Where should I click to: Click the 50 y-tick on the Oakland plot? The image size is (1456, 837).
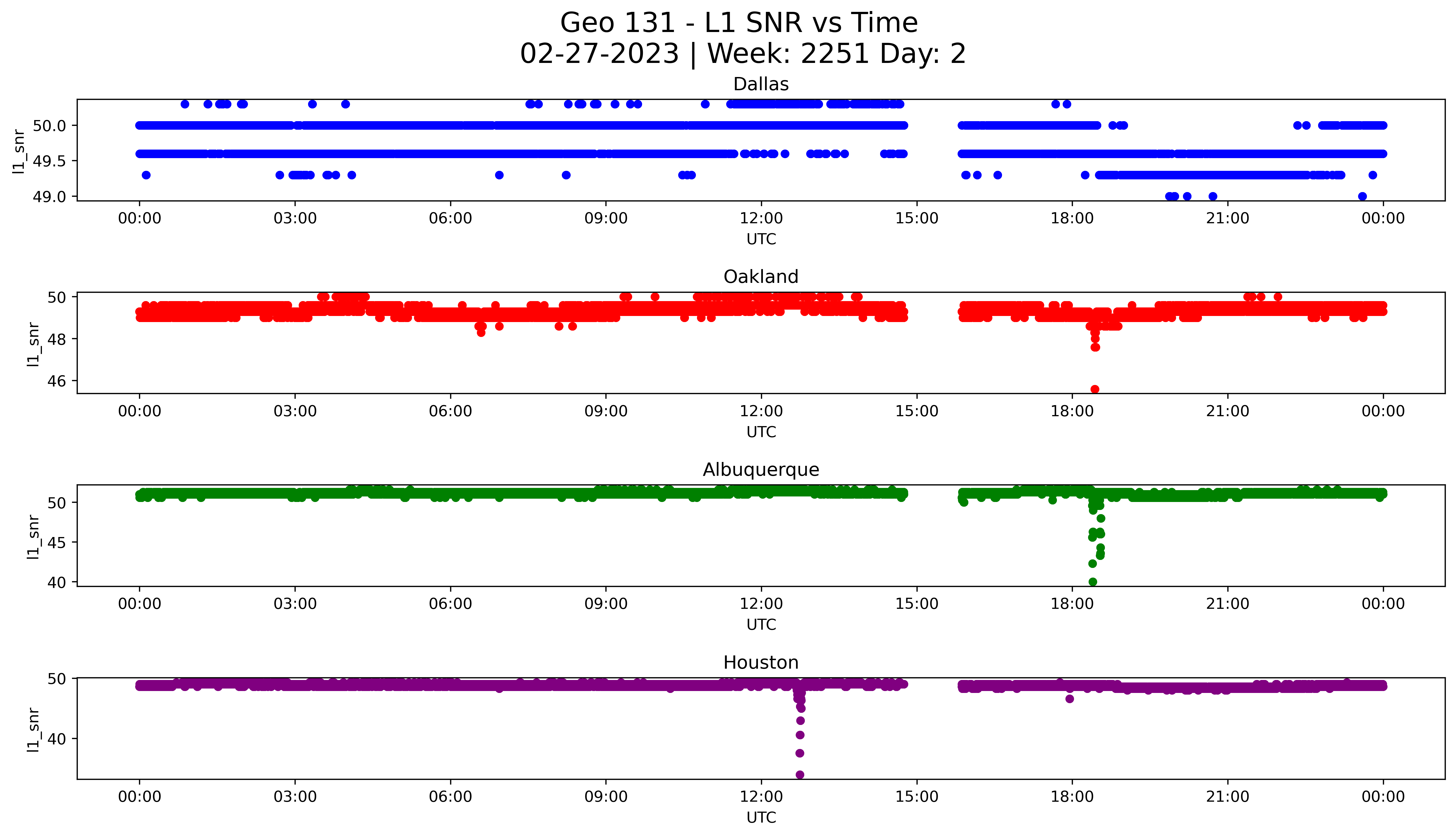[x=57, y=297]
